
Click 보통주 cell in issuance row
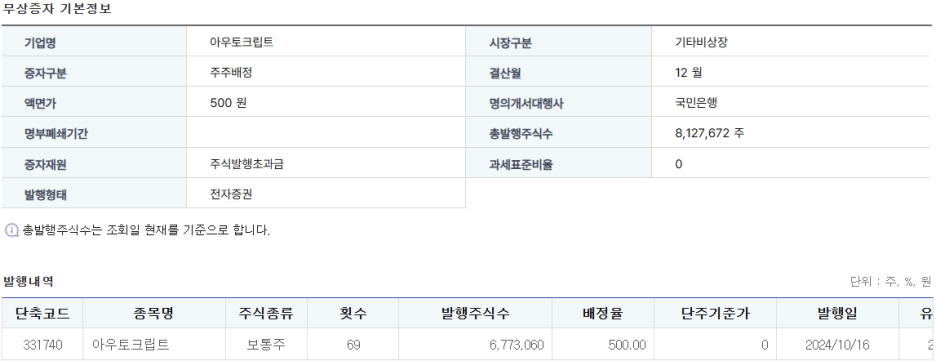coord(266,345)
